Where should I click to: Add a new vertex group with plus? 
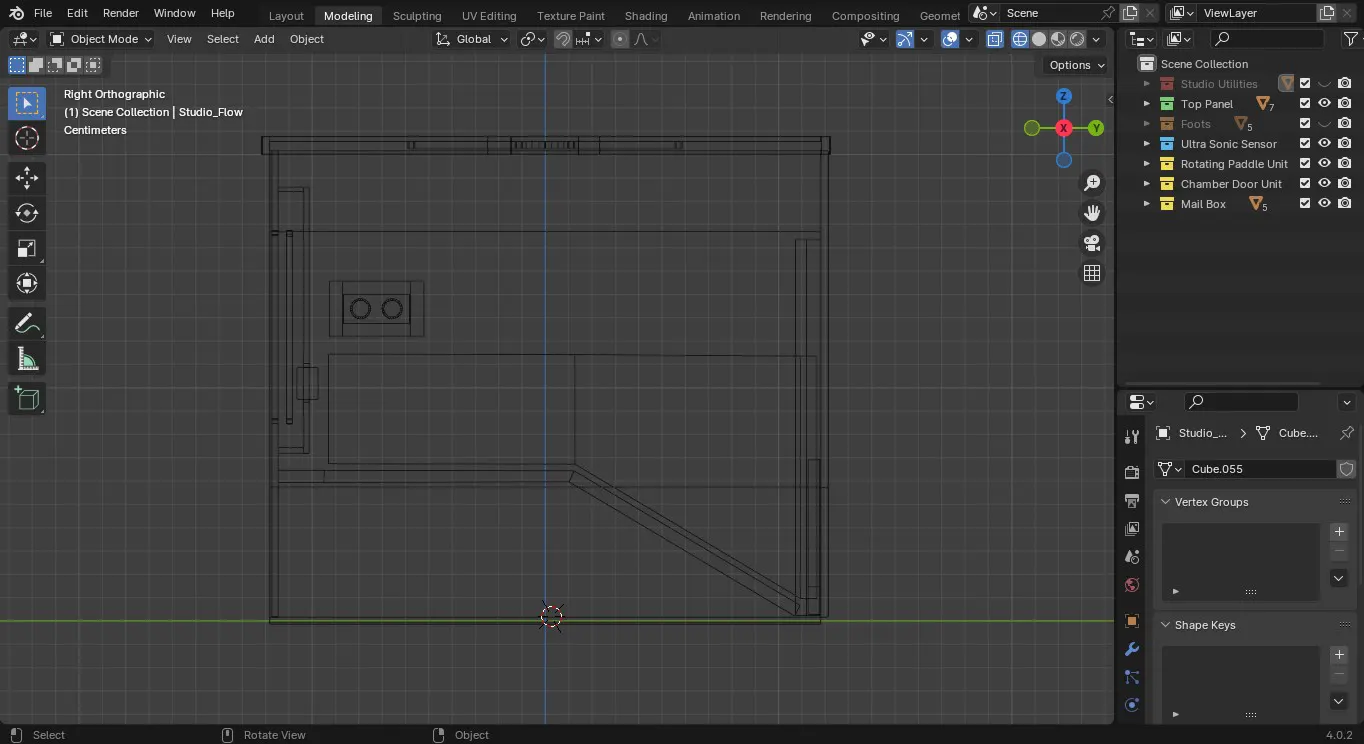pyautogui.click(x=1339, y=532)
